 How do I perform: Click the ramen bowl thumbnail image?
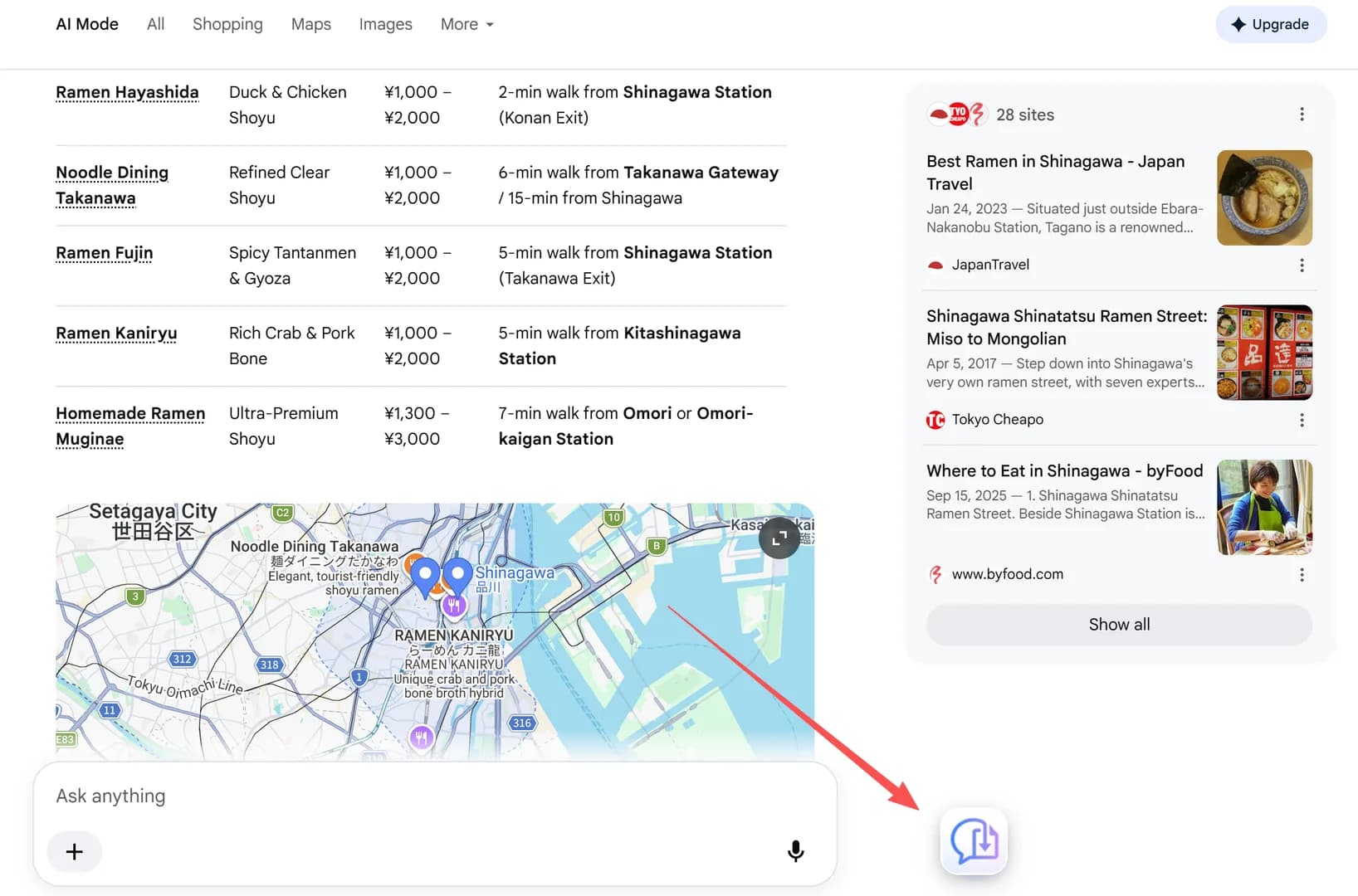(x=1264, y=197)
